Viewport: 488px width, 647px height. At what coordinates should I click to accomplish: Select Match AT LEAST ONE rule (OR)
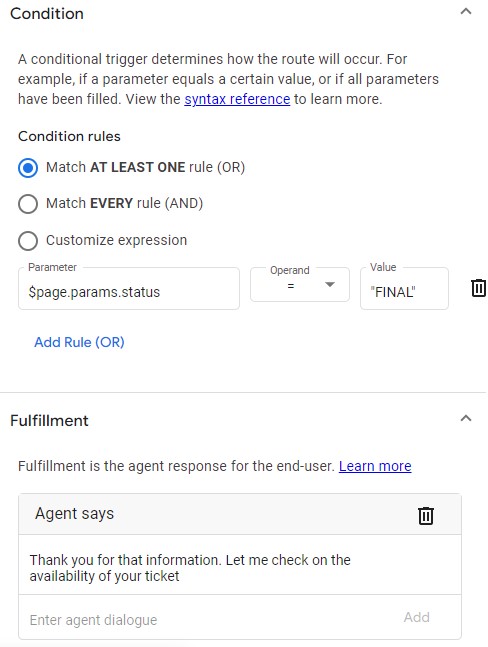(28, 168)
